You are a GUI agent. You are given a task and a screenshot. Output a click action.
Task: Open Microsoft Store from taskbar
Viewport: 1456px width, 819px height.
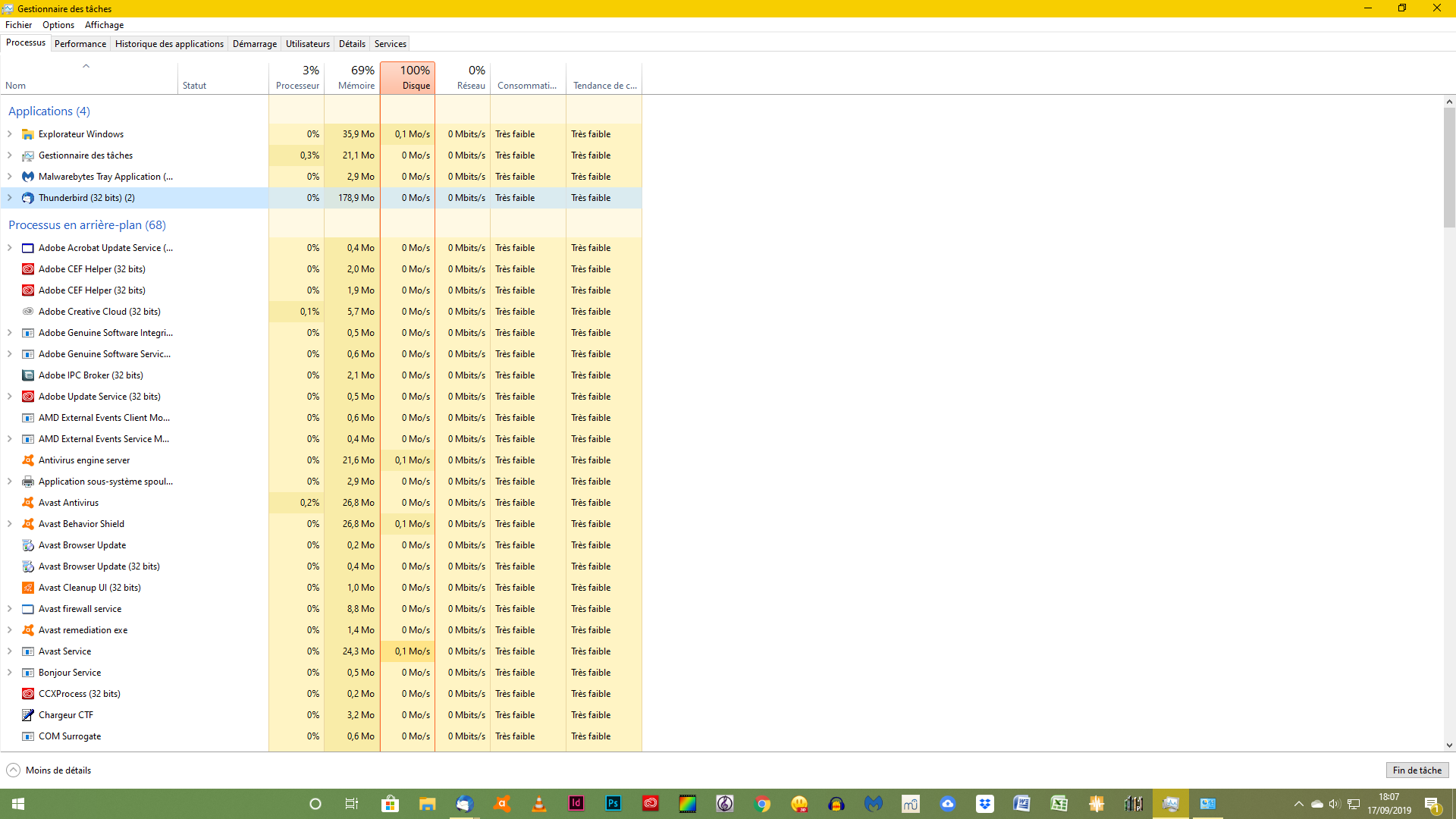point(391,804)
